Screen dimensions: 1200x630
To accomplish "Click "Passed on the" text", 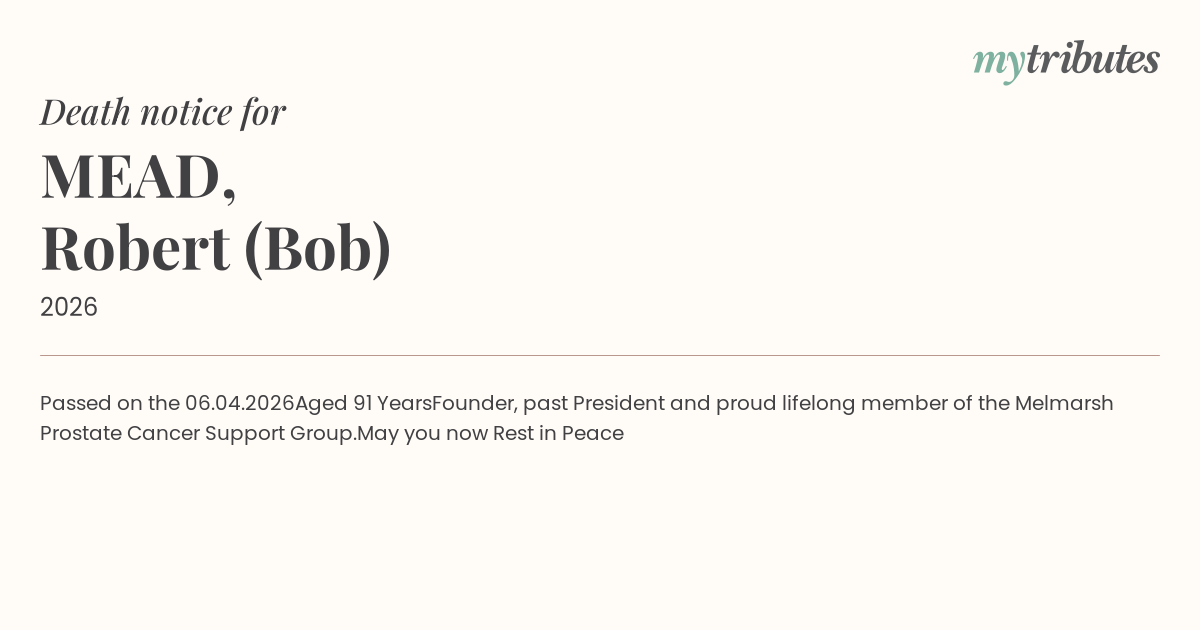I will [110, 404].
